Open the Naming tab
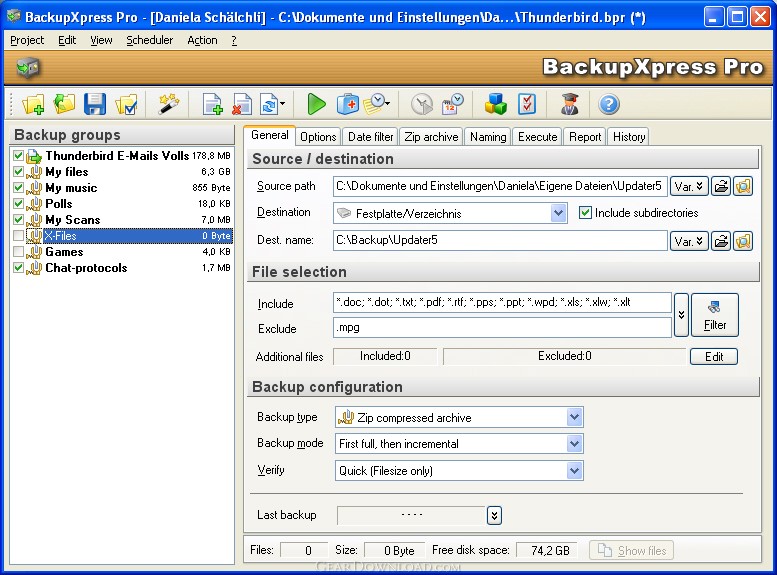This screenshot has width=777, height=575. pos(488,137)
